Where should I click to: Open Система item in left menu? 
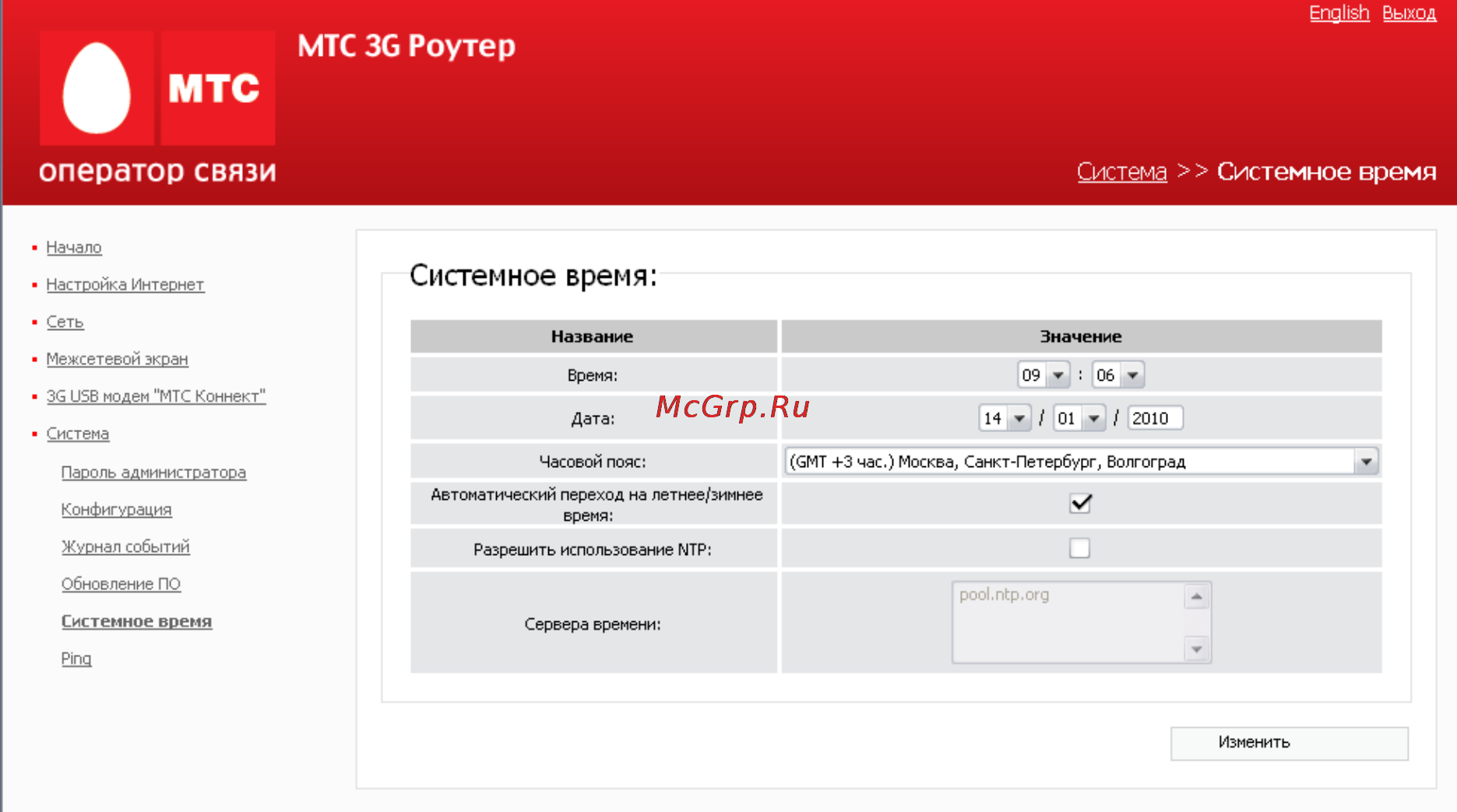click(78, 434)
